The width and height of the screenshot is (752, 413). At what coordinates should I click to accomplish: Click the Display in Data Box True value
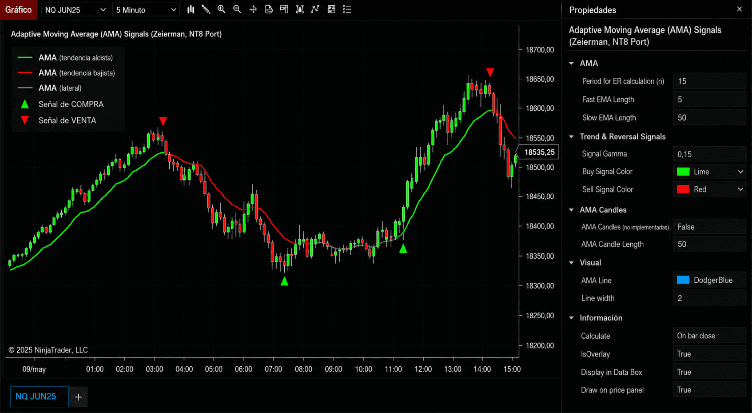tap(710, 372)
